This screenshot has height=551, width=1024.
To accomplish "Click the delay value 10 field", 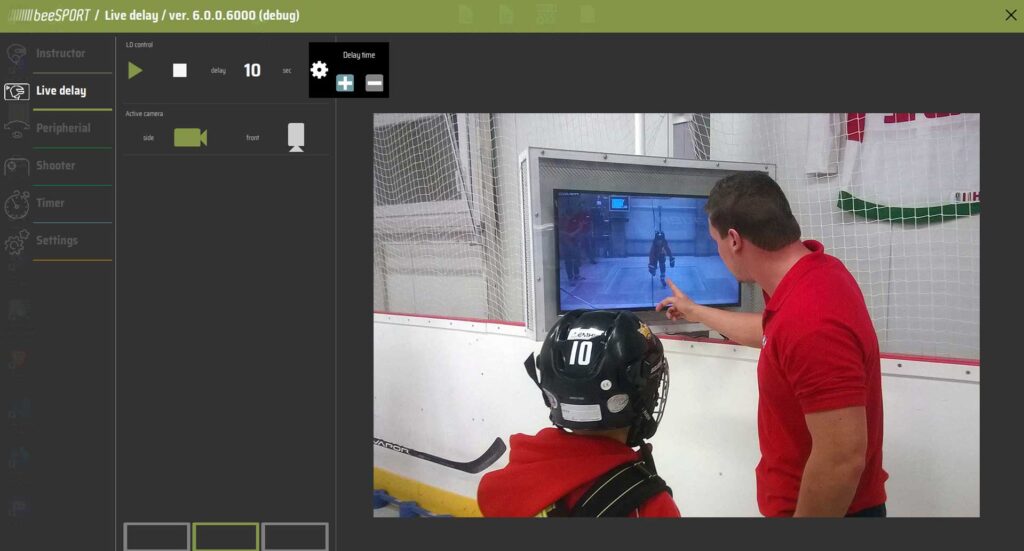I will [252, 70].
